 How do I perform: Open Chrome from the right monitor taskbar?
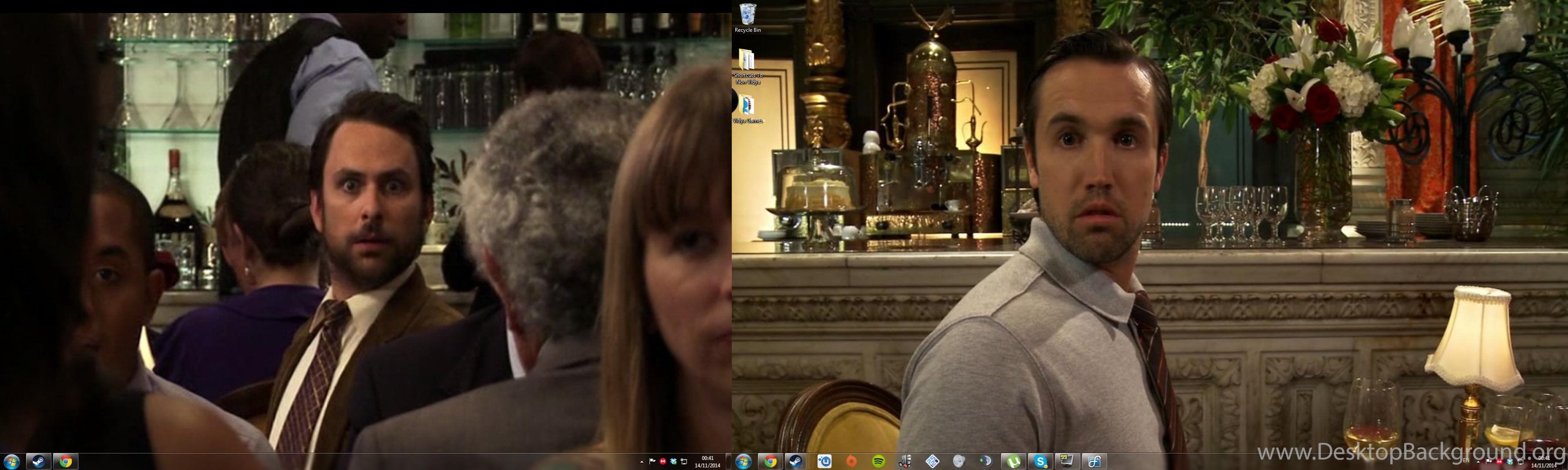tap(770, 461)
